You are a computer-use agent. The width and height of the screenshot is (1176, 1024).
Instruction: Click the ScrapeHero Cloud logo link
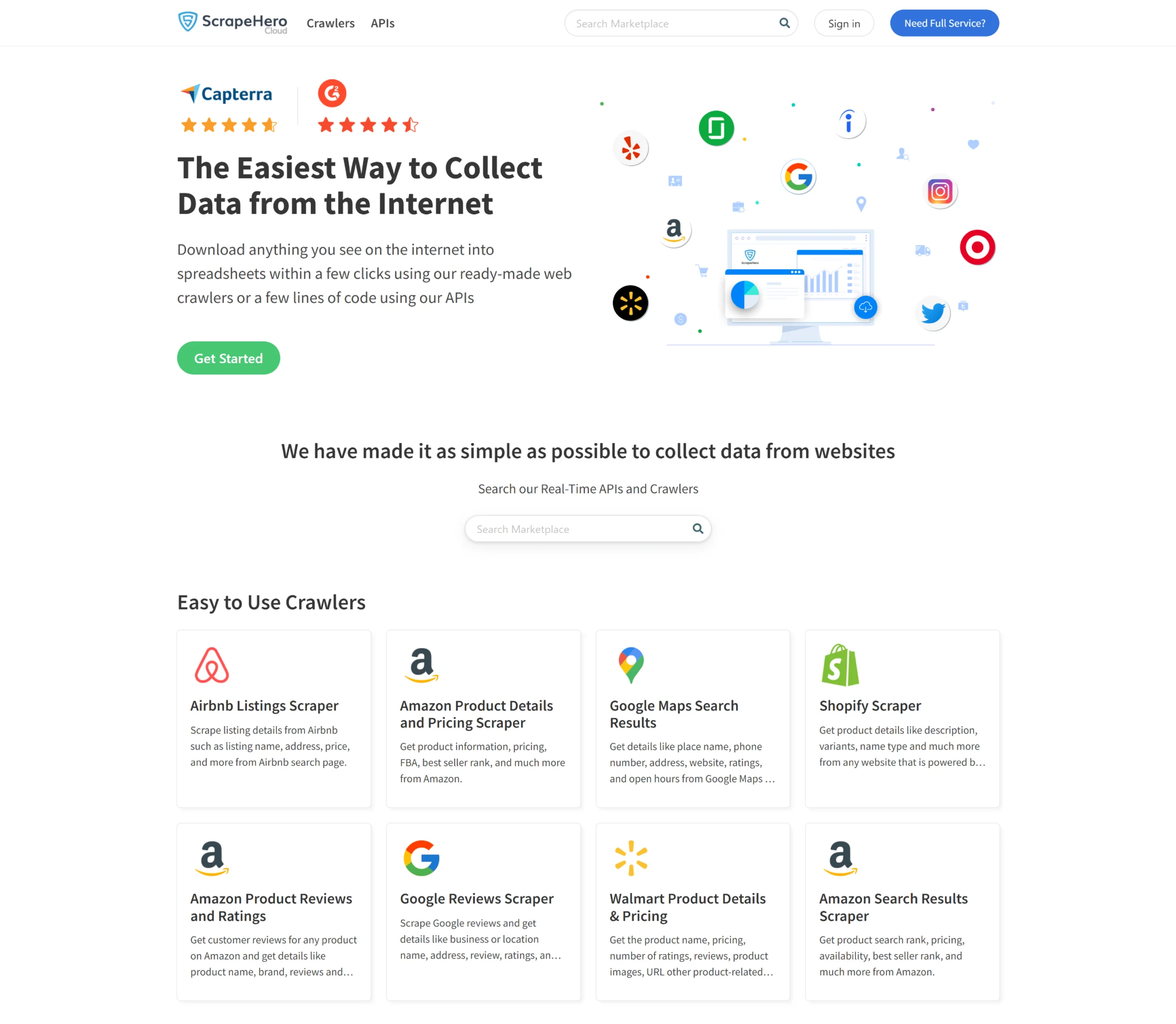click(231, 22)
